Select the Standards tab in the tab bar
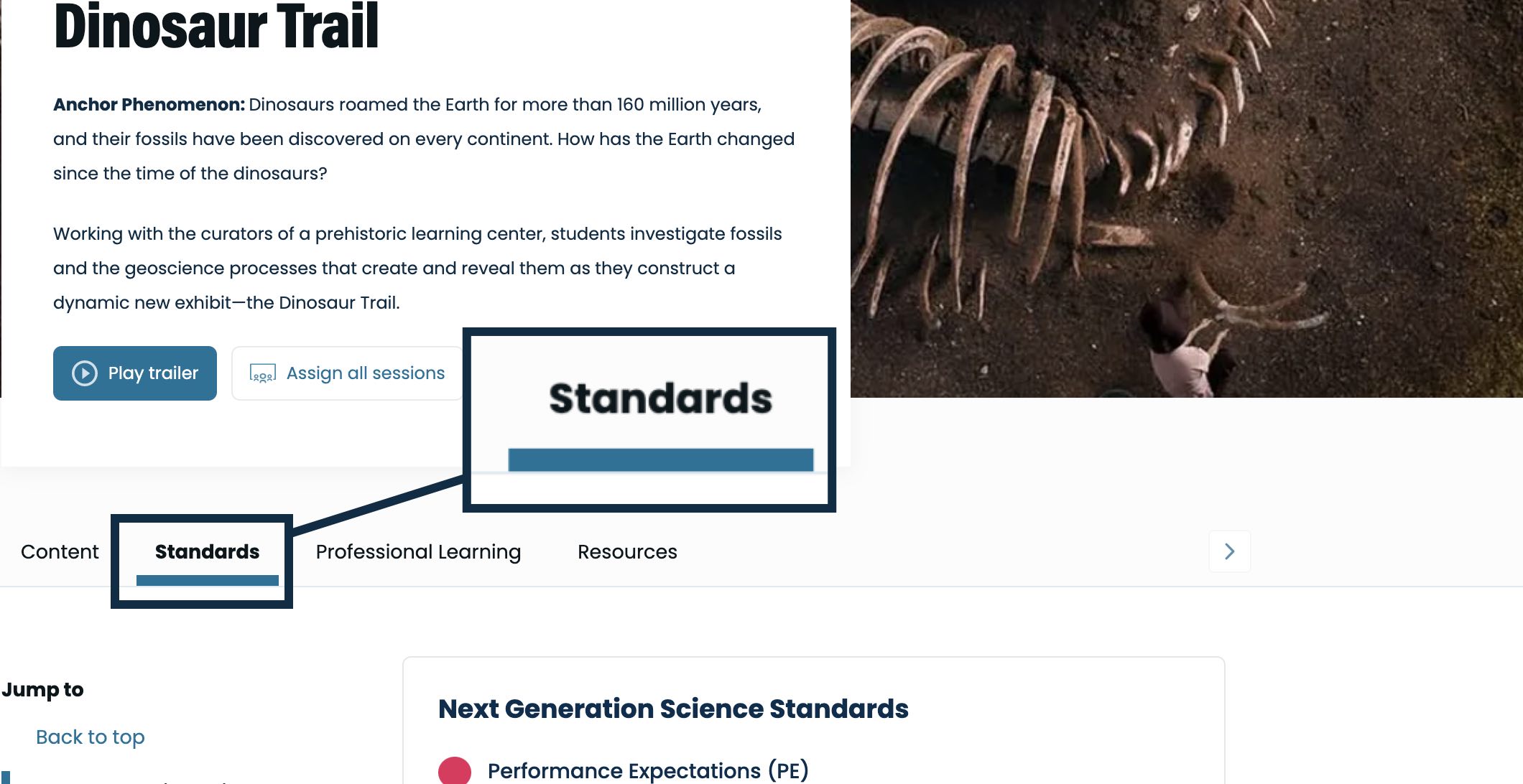 [x=207, y=551]
